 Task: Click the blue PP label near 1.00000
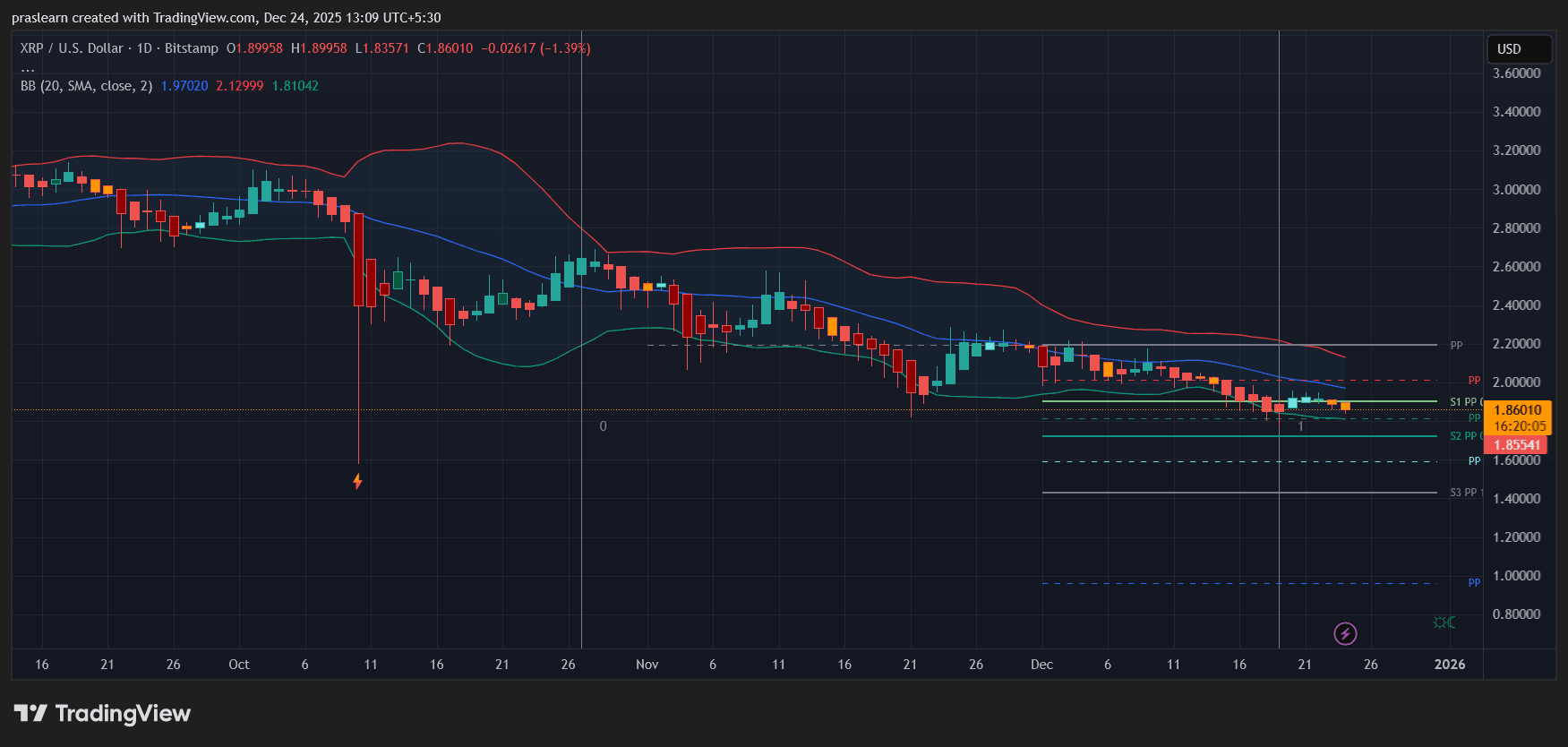pos(1474,583)
